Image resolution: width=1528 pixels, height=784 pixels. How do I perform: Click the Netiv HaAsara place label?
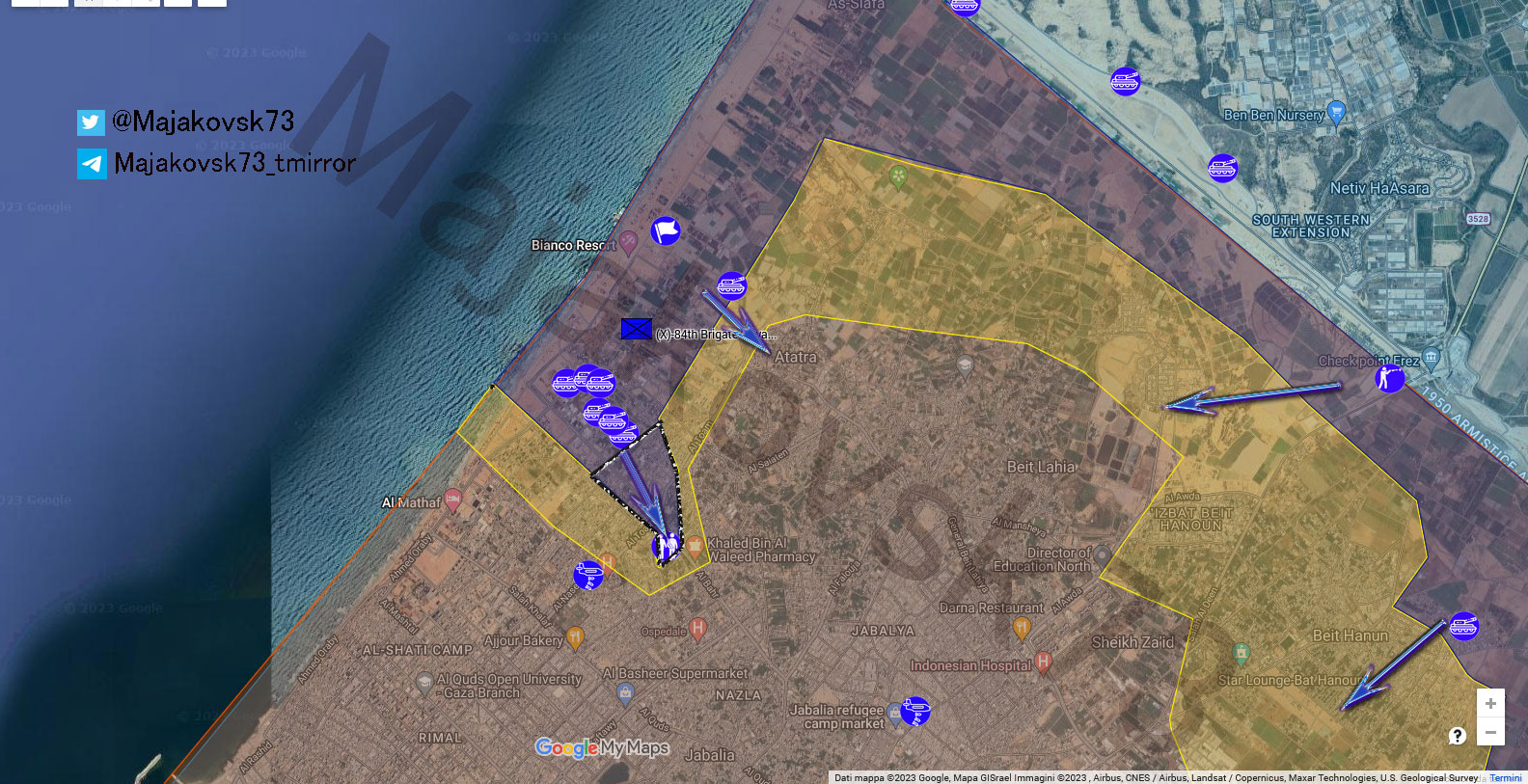coord(1379,189)
